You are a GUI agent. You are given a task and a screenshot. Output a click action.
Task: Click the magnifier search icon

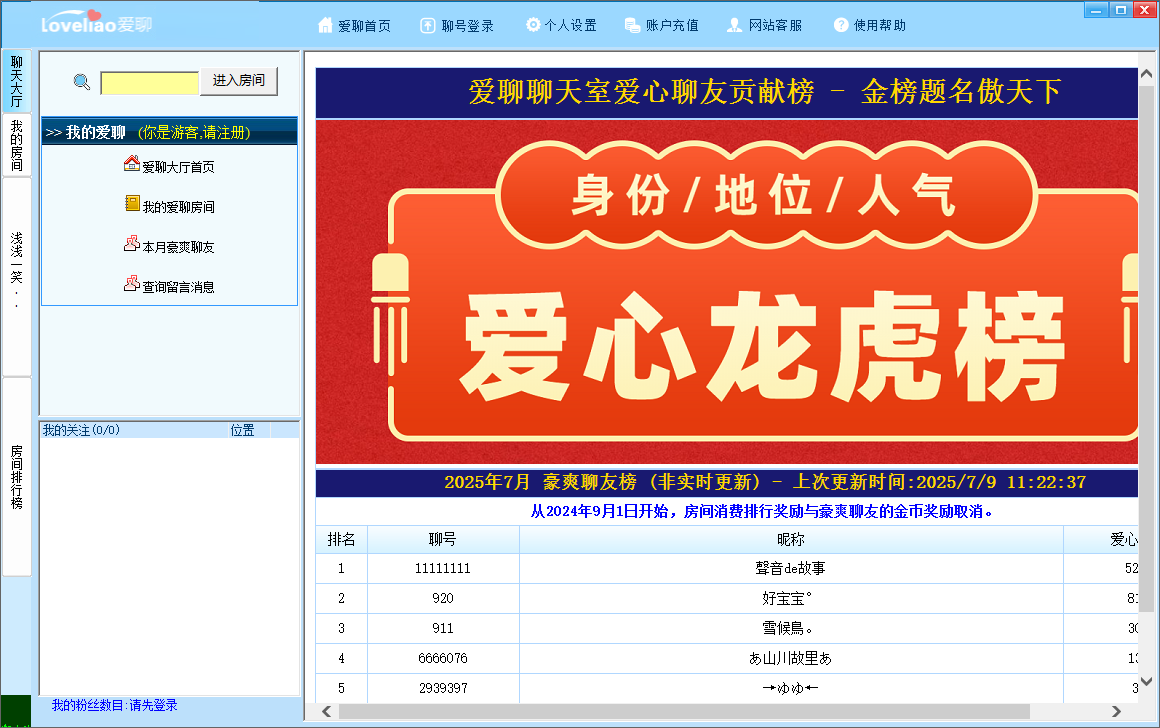pyautogui.click(x=81, y=81)
